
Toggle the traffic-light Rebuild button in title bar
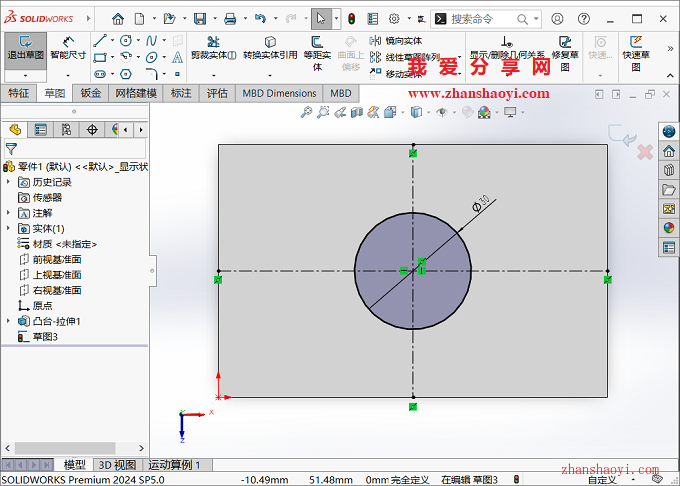click(351, 18)
